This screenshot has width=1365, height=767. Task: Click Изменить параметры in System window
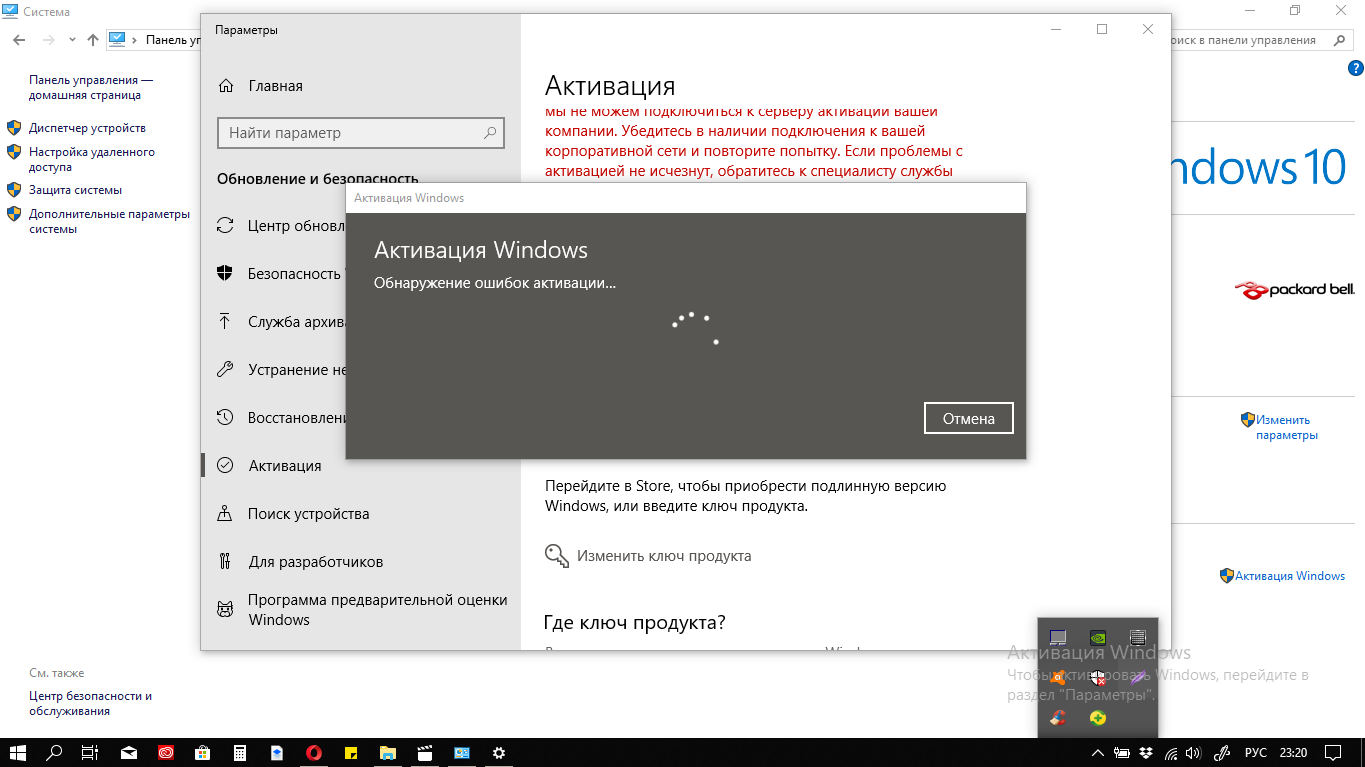[1287, 428]
